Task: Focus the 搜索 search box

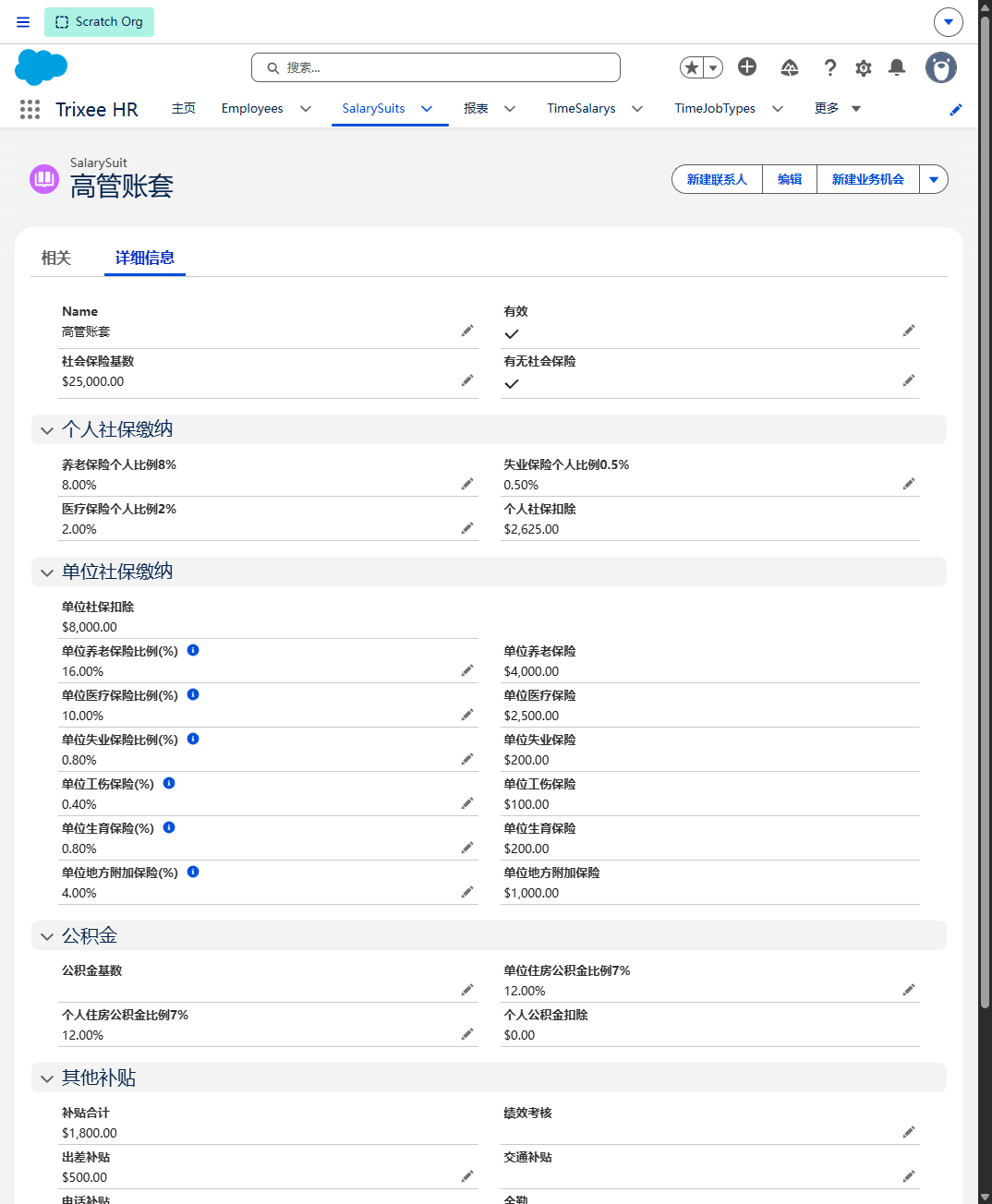Action: [436, 67]
